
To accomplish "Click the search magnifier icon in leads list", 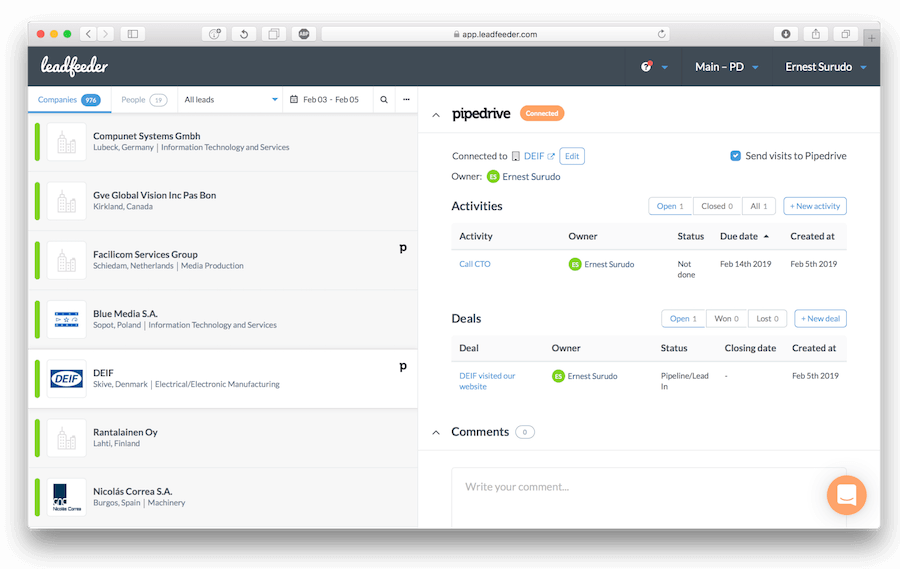I will pyautogui.click(x=384, y=99).
